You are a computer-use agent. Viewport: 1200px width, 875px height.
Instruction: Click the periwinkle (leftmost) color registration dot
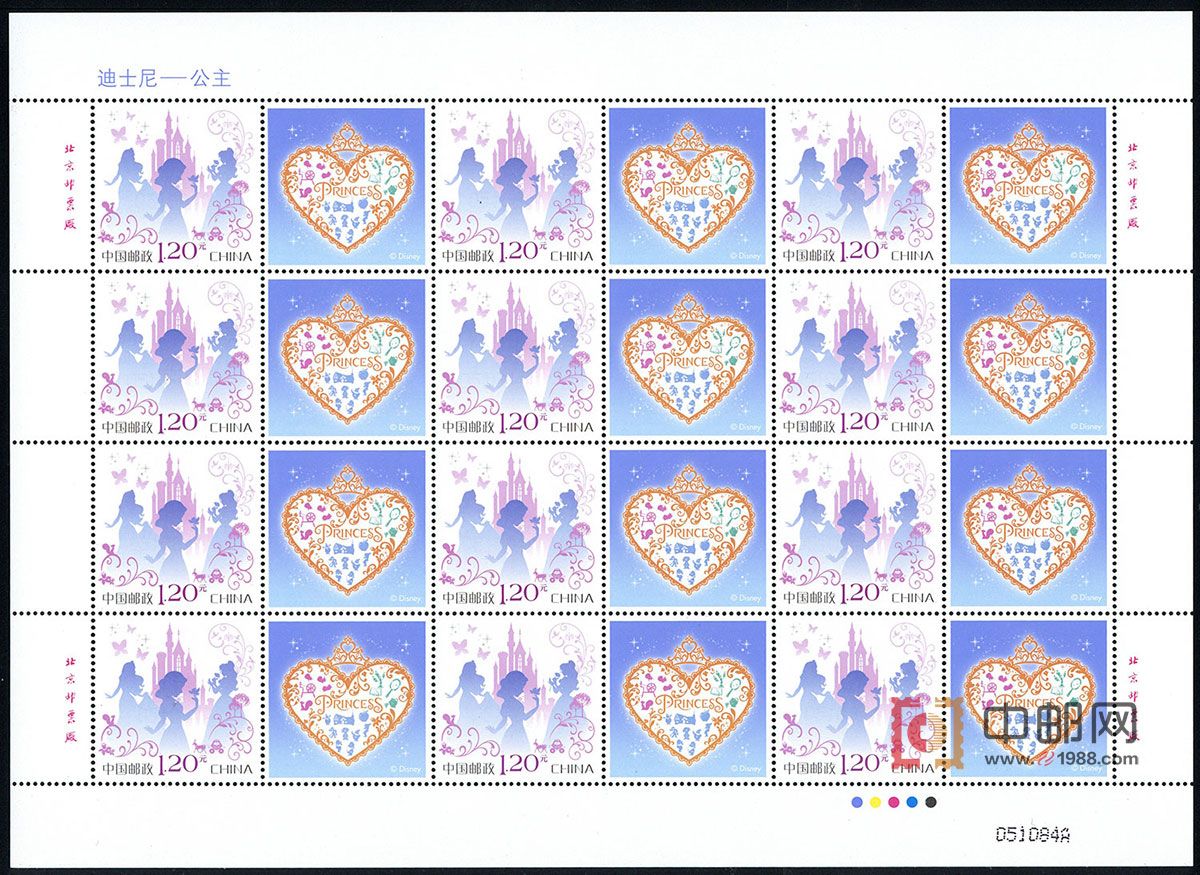click(855, 802)
